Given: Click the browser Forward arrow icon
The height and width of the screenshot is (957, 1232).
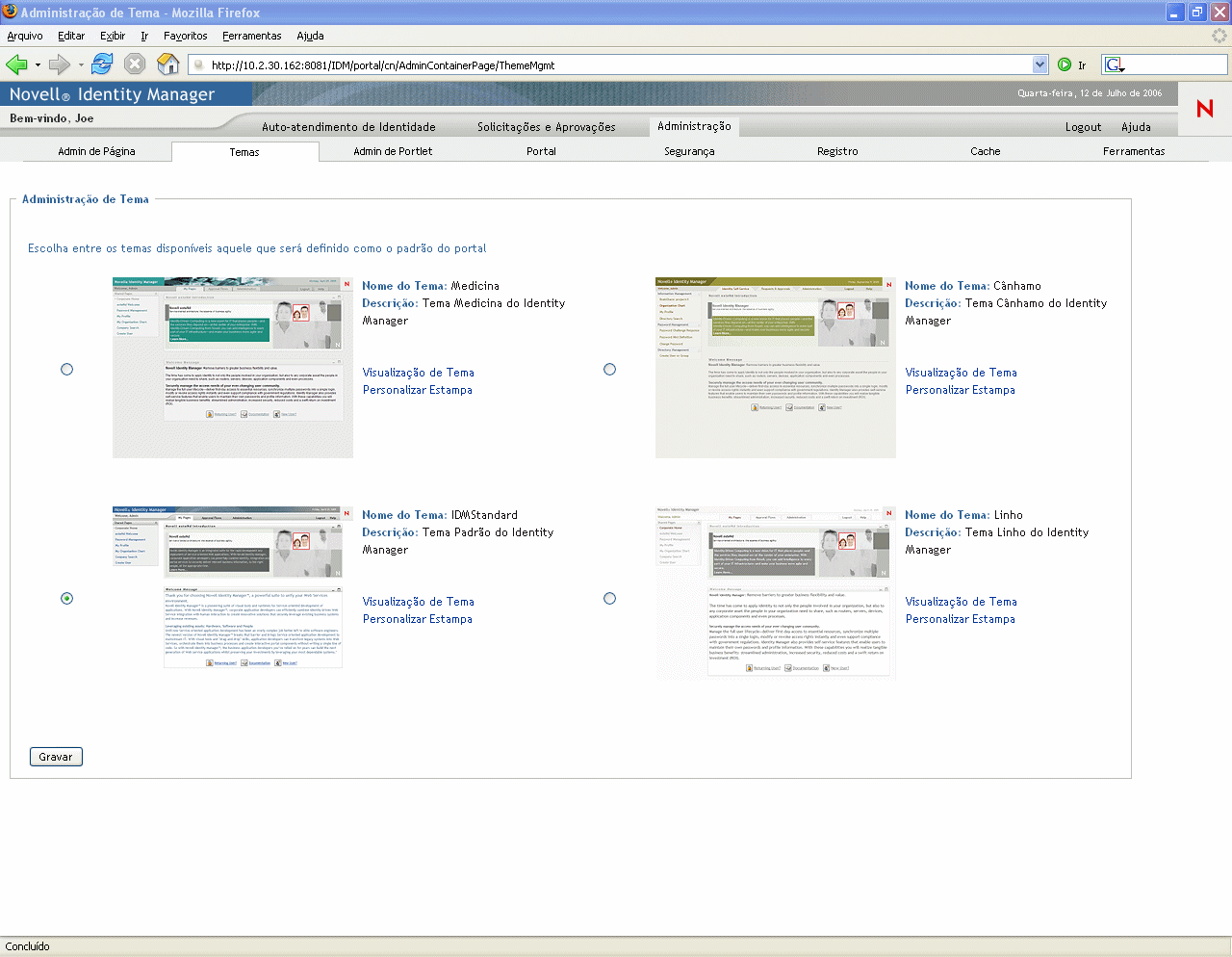Looking at the screenshot, I should point(60,65).
